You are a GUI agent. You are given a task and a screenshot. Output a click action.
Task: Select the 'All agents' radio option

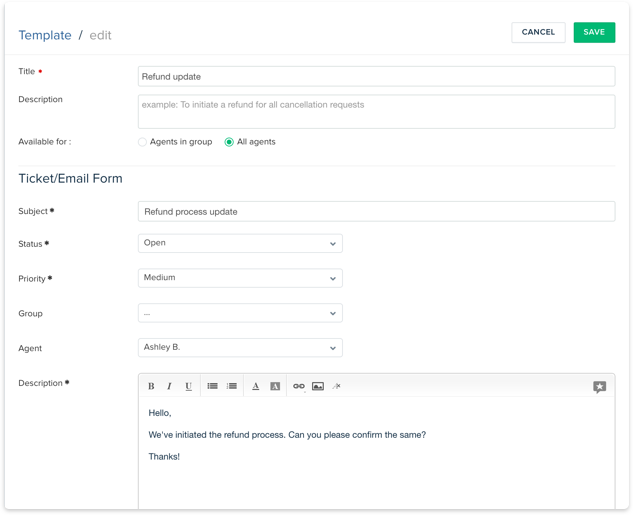coord(229,142)
